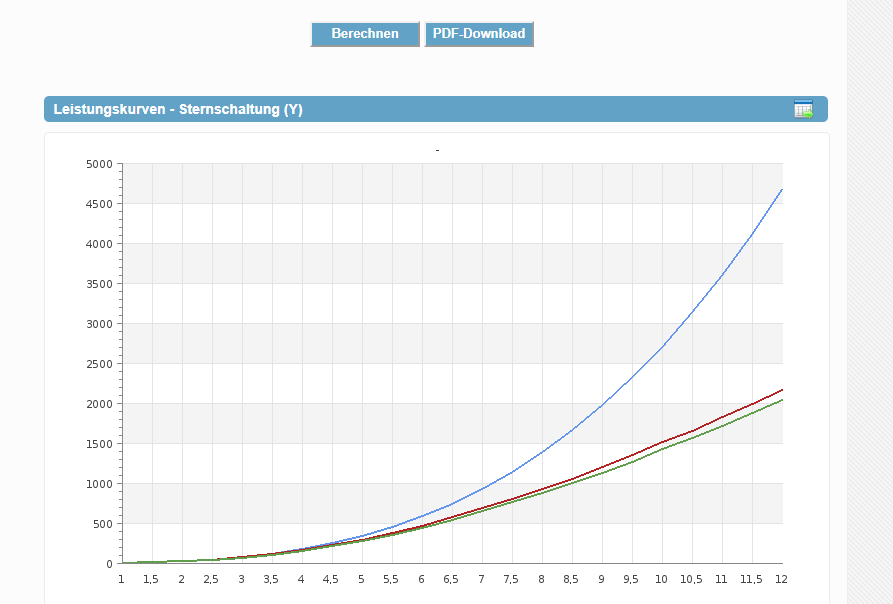Select the 4000 label on the y-axis
The width and height of the screenshot is (893, 604).
click(99, 244)
